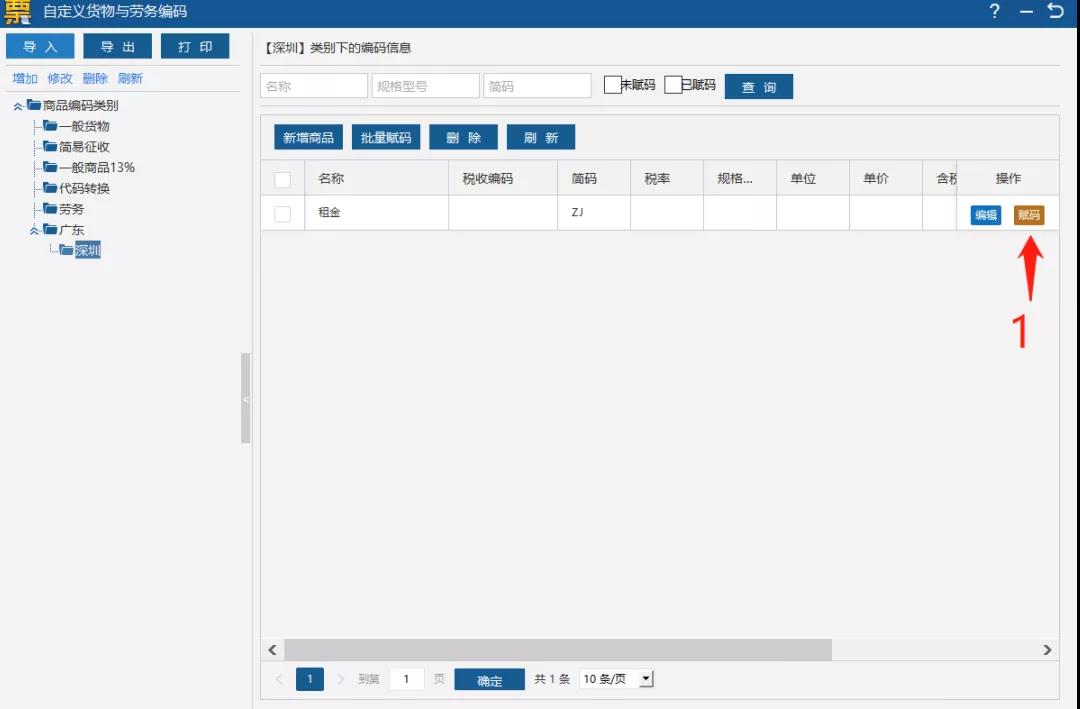The image size is (1080, 709).
Task: Minimize the window with the dash icon
Action: pos(1026,12)
